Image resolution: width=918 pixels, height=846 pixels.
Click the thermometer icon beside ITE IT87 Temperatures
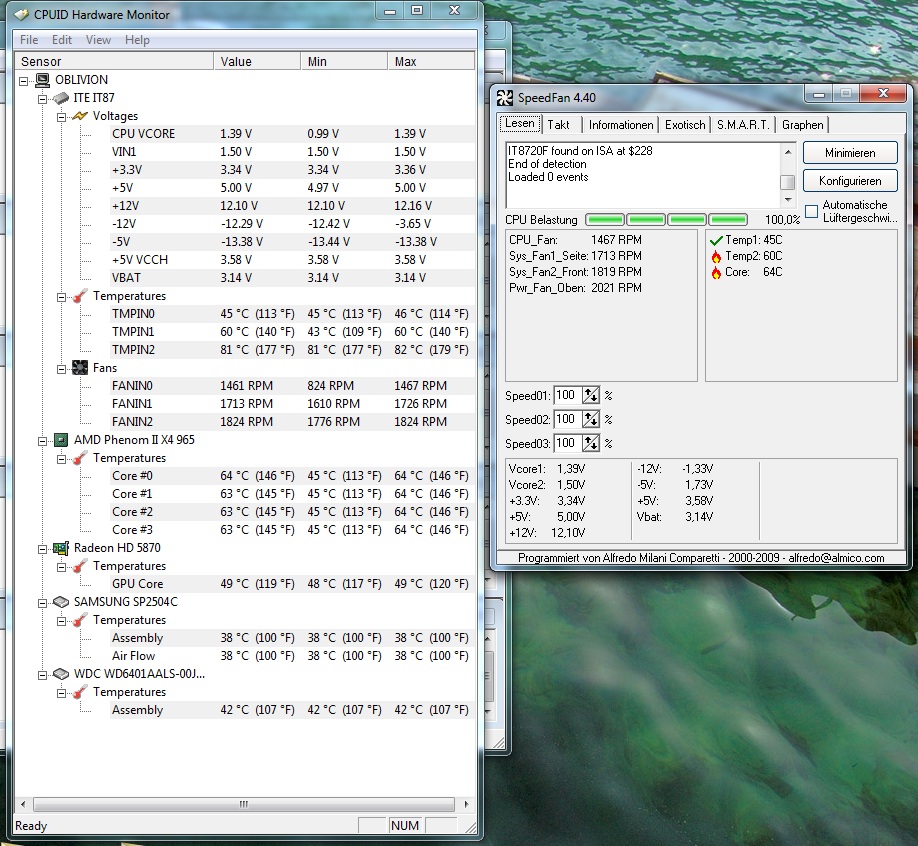[x=80, y=296]
